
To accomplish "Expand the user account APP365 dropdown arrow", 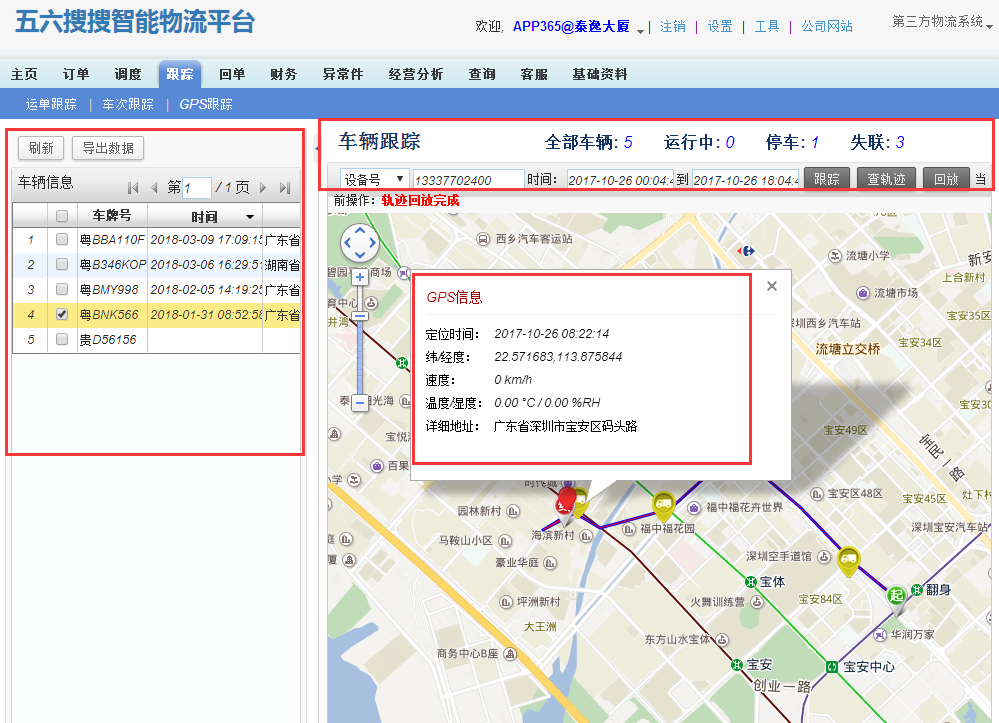I will pyautogui.click(x=640, y=31).
